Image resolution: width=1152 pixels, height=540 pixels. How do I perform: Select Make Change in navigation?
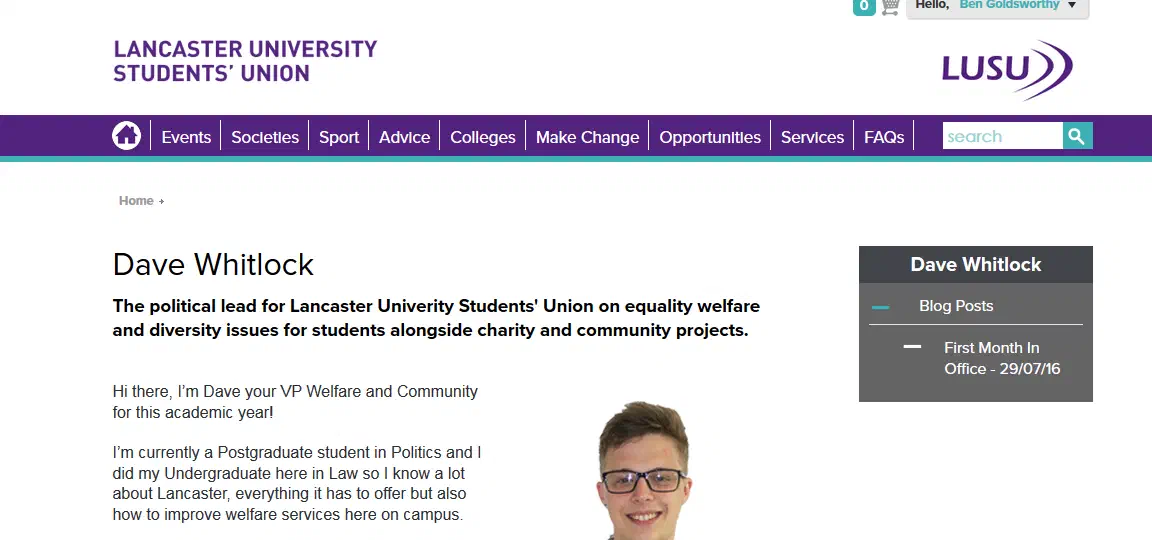(x=587, y=137)
